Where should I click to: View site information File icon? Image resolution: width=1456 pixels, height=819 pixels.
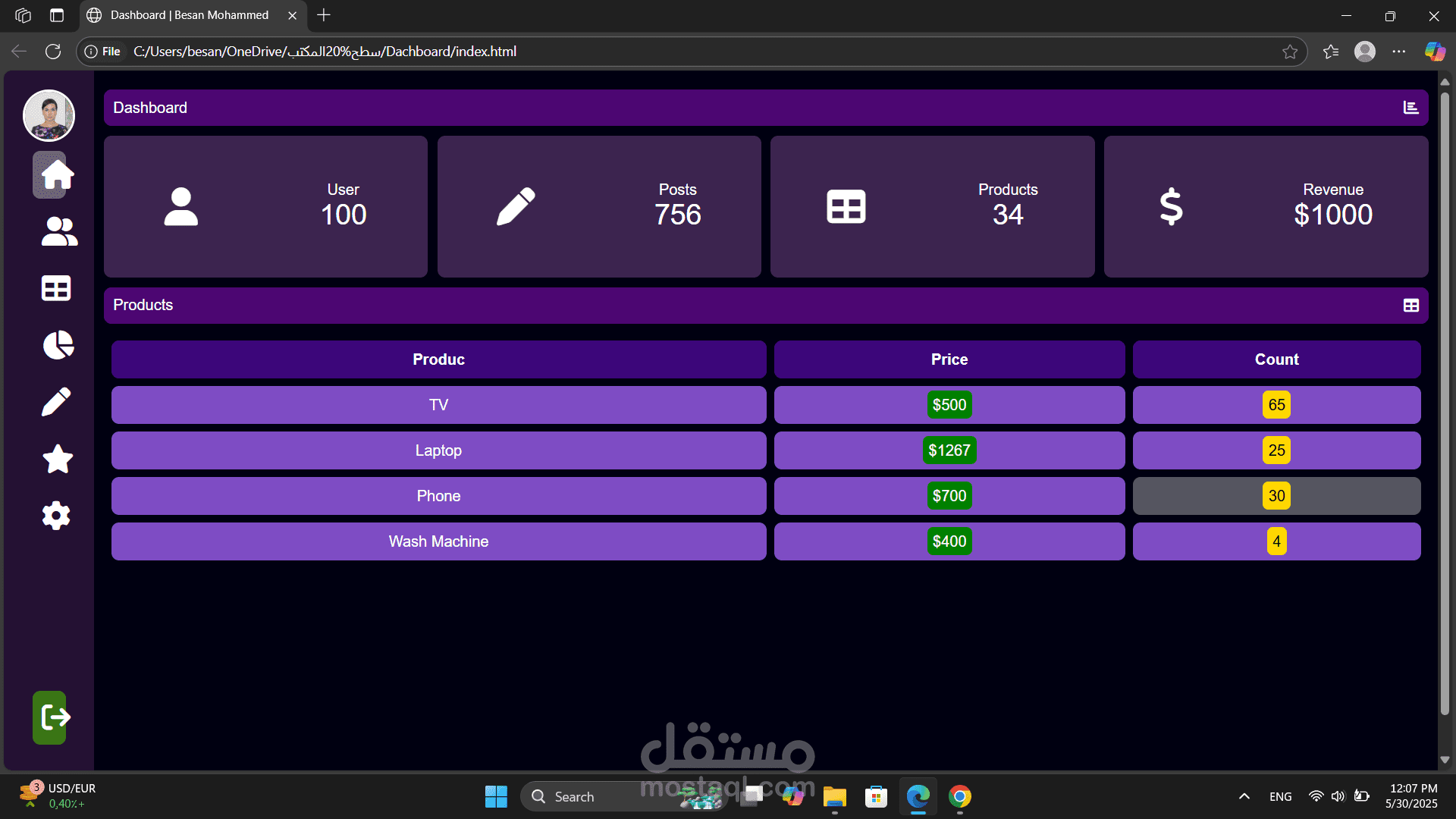tap(102, 52)
